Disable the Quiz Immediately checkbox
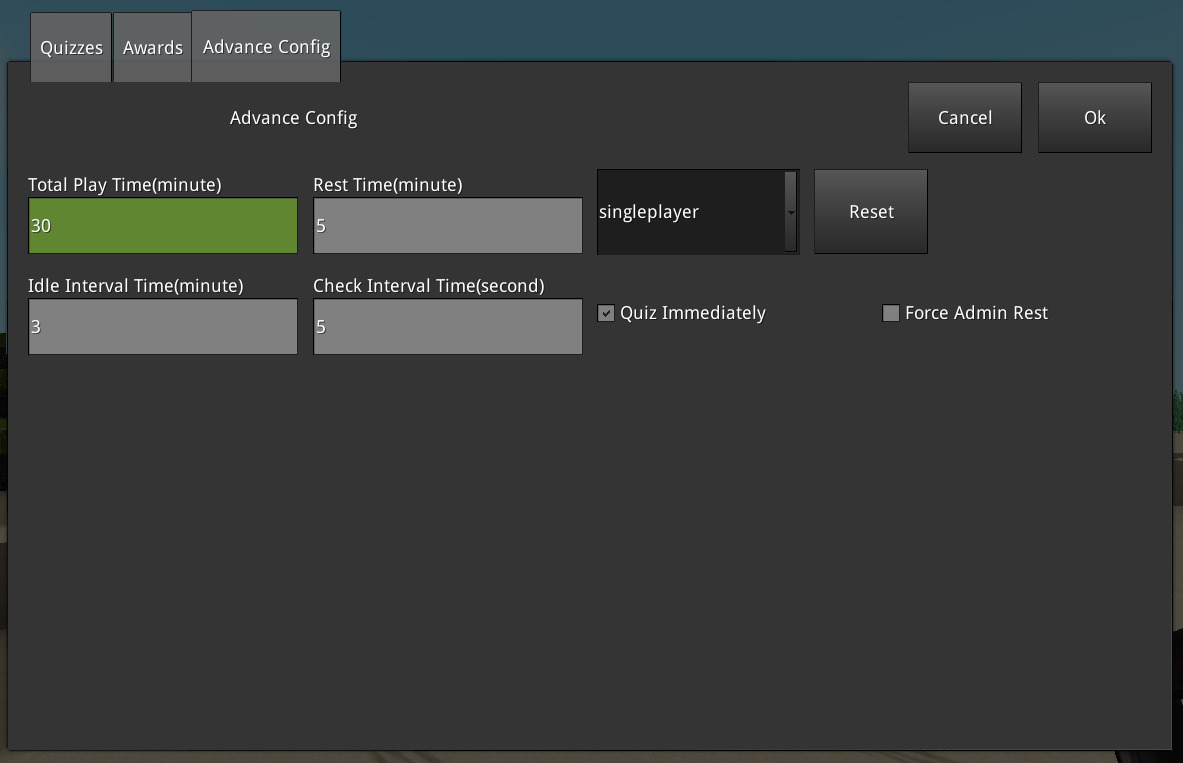Viewport: 1183px width, 763px height. (606, 313)
